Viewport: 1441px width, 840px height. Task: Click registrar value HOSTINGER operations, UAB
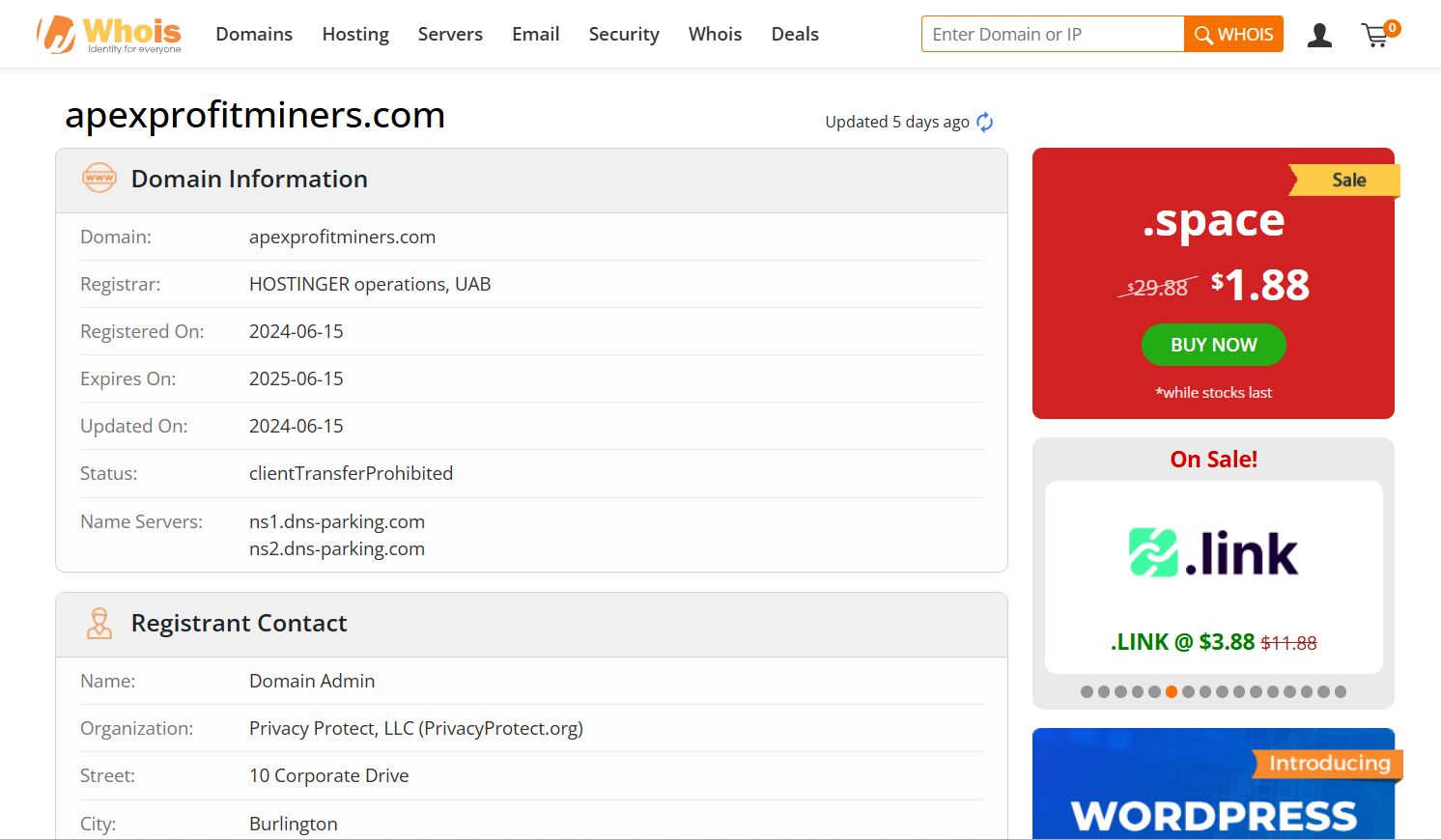370,284
